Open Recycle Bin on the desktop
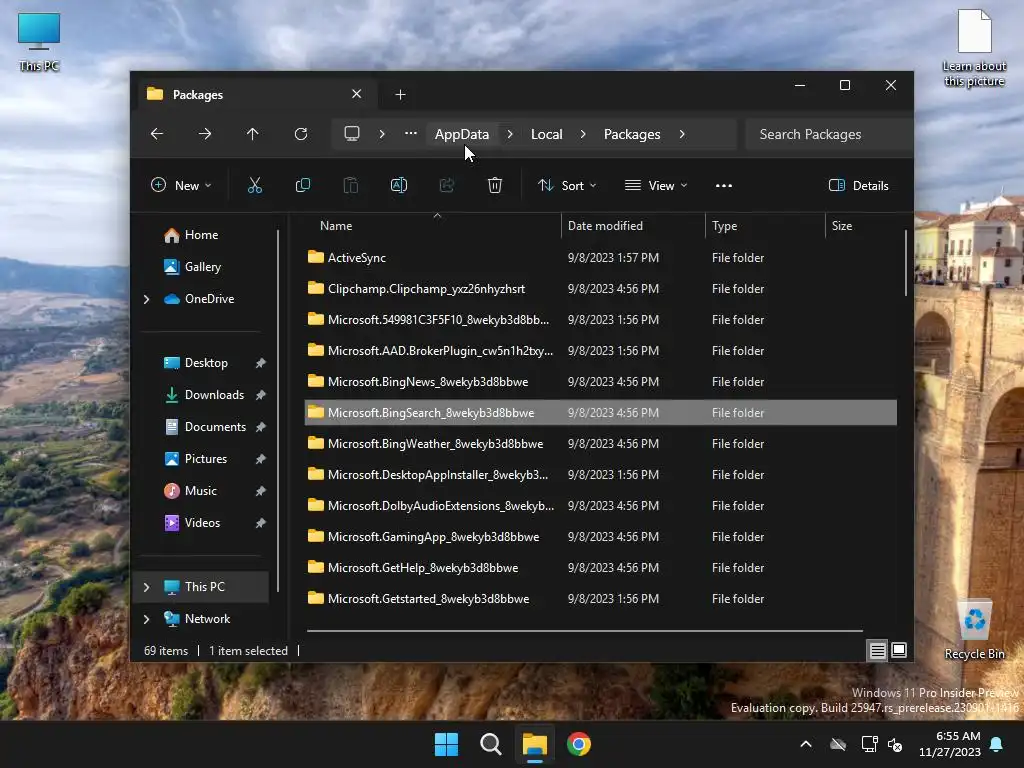 coord(974,630)
